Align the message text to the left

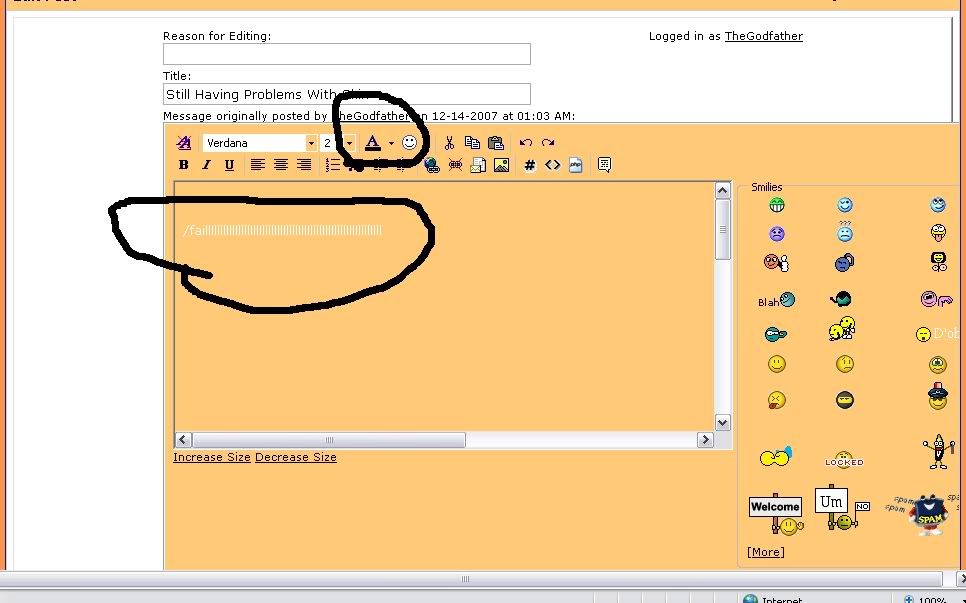(x=258, y=165)
